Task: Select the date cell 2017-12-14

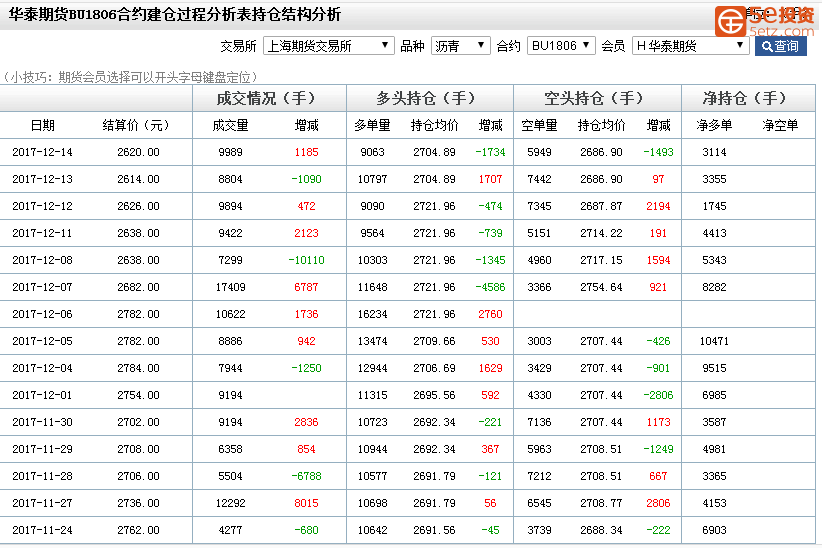Action: point(42,153)
